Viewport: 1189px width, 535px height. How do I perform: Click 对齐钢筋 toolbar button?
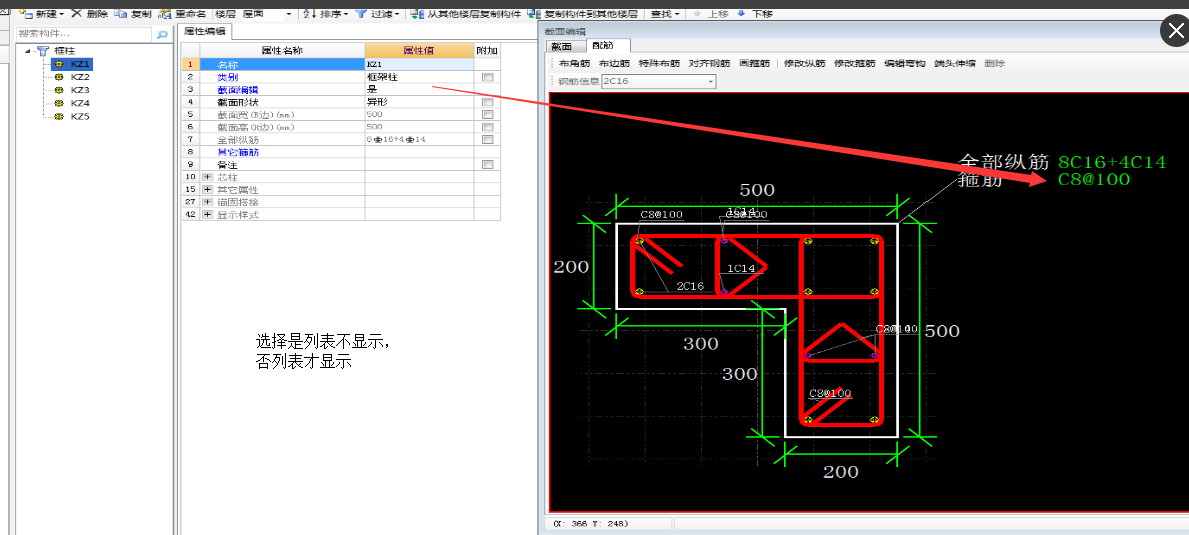pos(709,64)
